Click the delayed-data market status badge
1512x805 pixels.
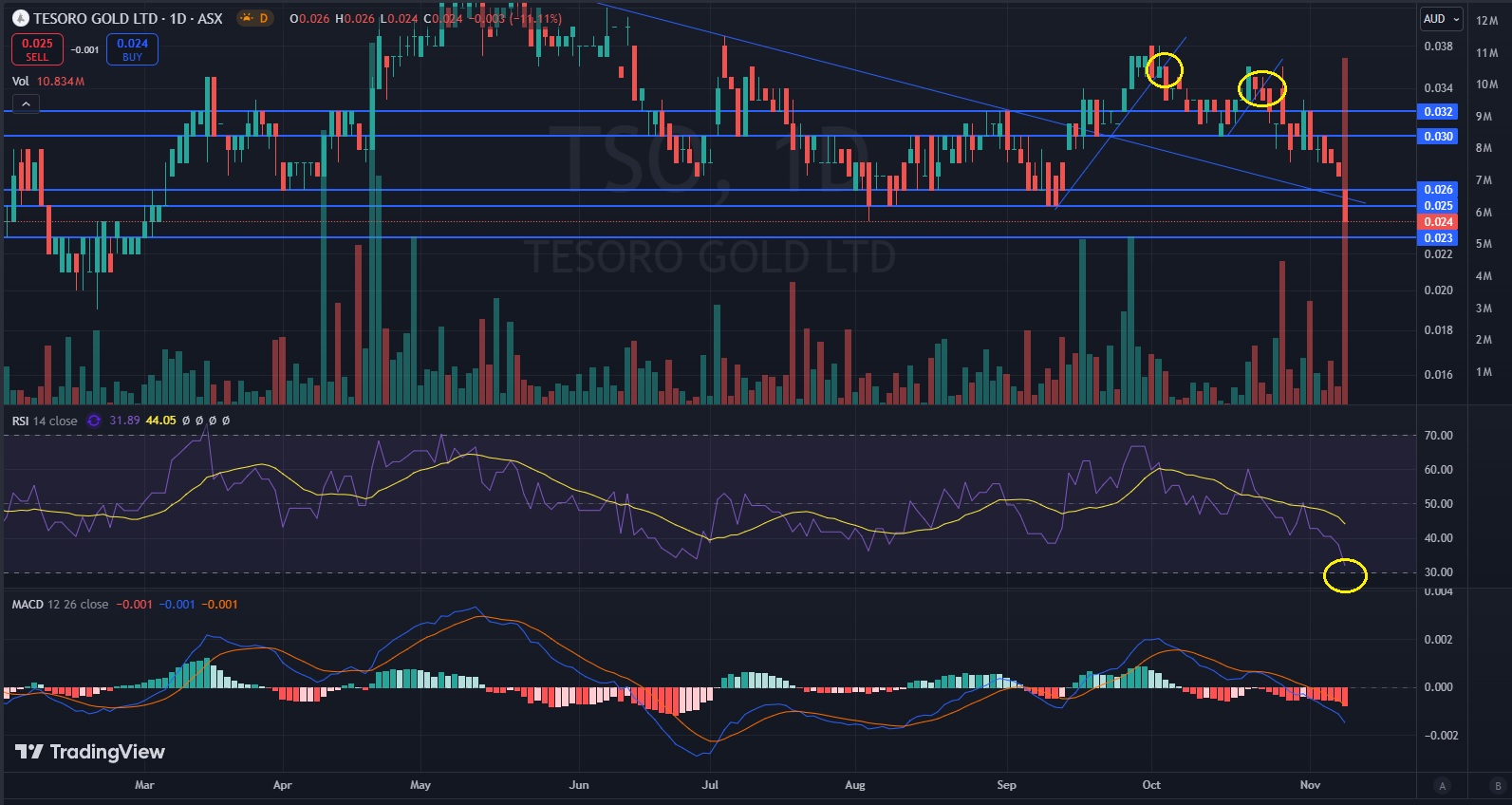pos(254,18)
